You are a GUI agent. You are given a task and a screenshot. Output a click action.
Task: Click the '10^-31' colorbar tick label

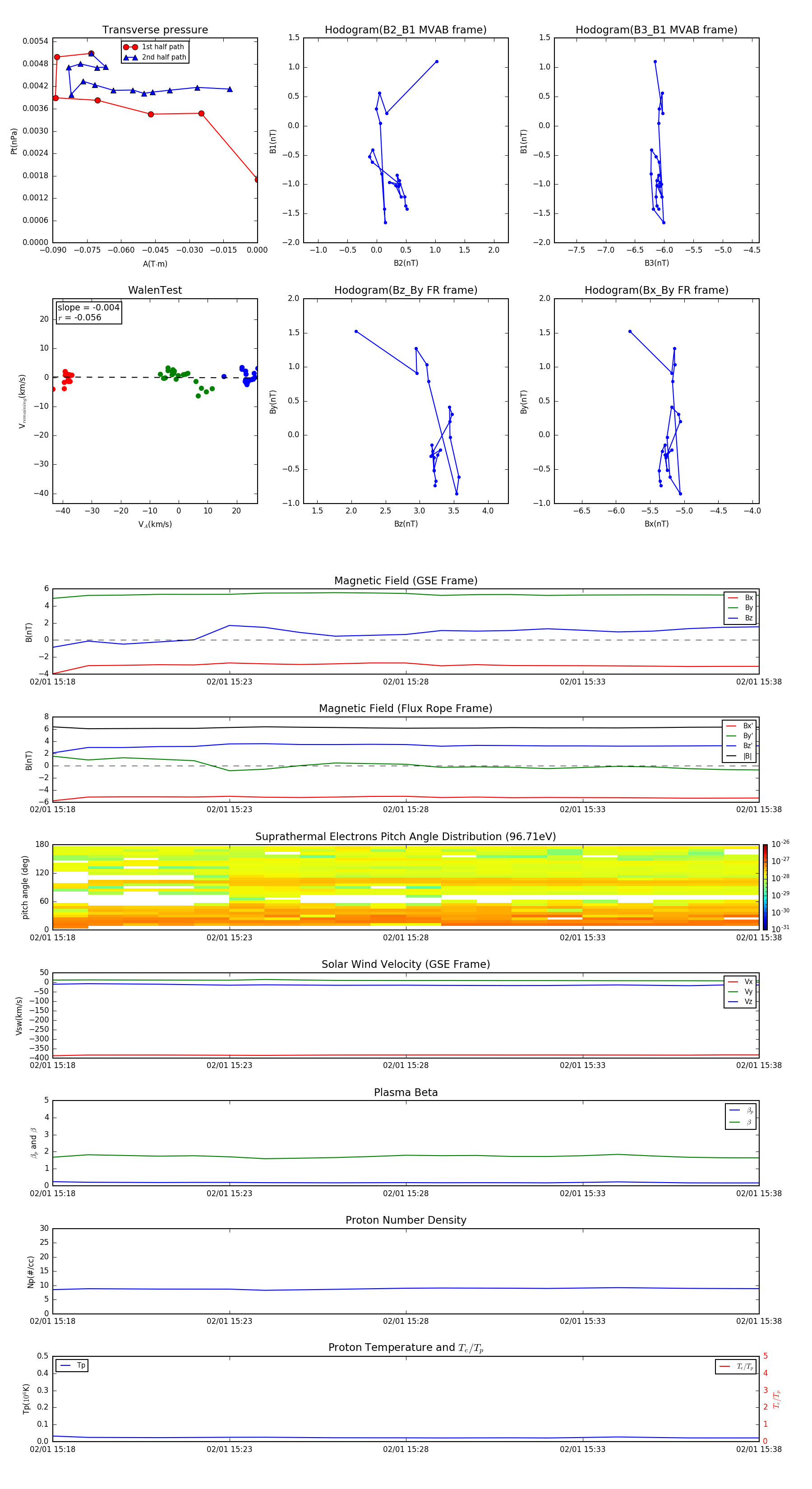[x=780, y=929]
